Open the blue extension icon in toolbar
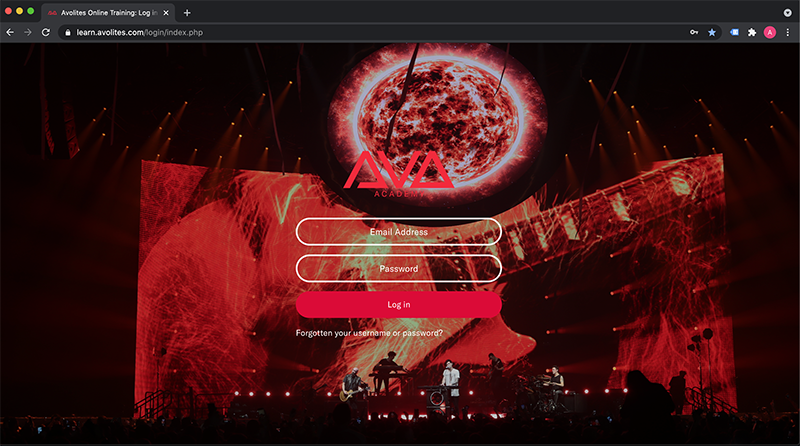Screen dimensions: 800x446 click(734, 32)
